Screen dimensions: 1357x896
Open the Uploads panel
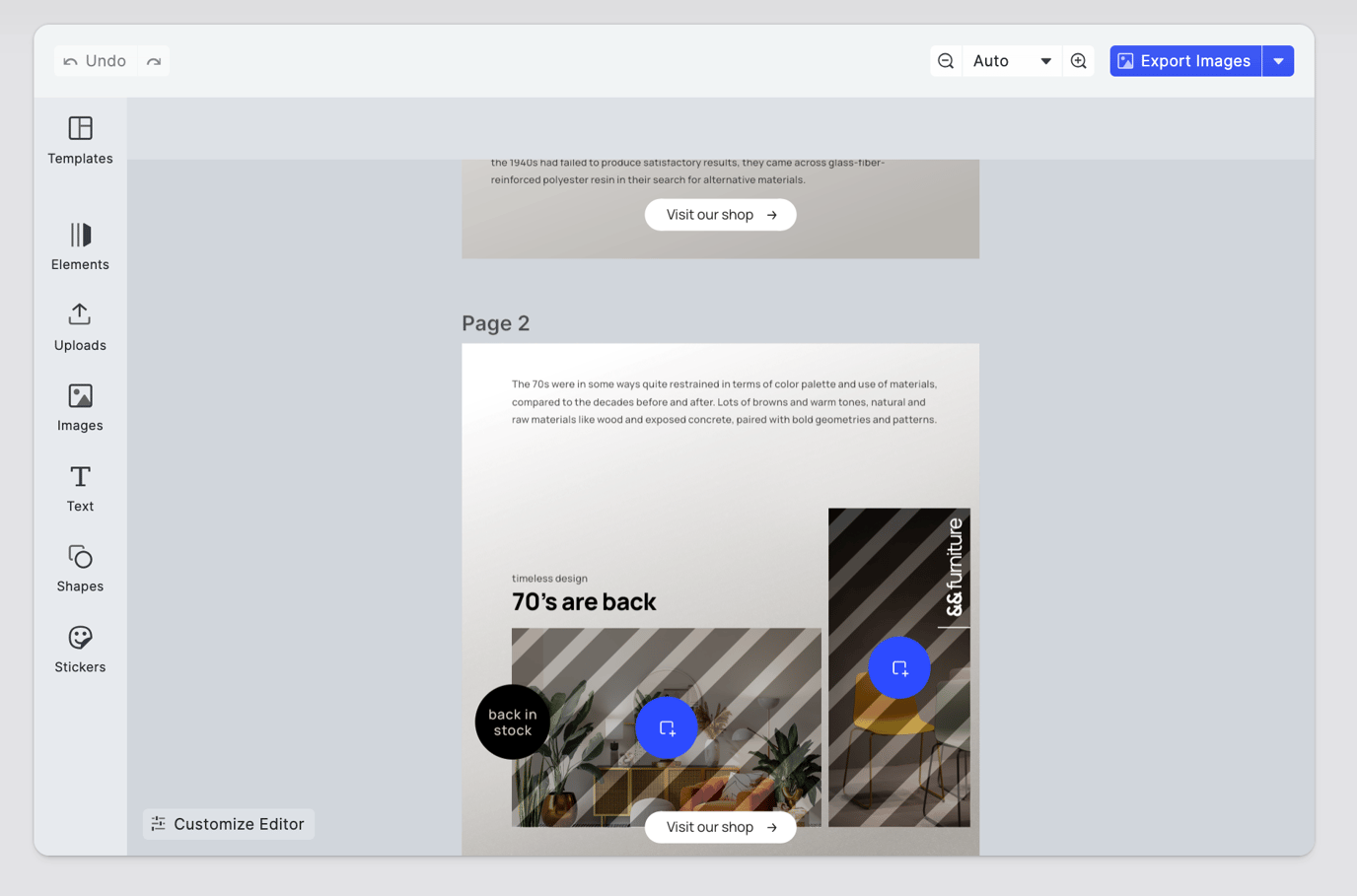click(x=79, y=327)
